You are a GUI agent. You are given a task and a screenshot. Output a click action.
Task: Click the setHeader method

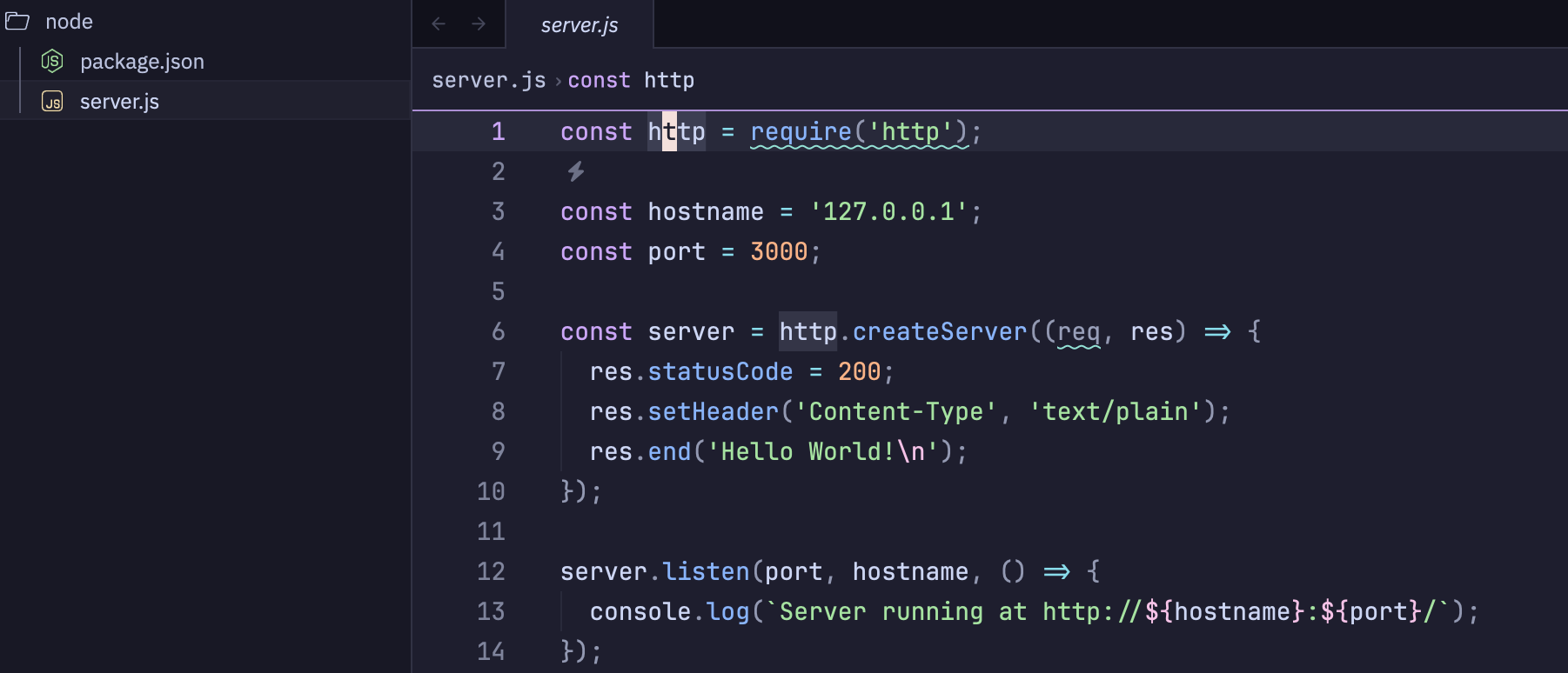pos(714,411)
